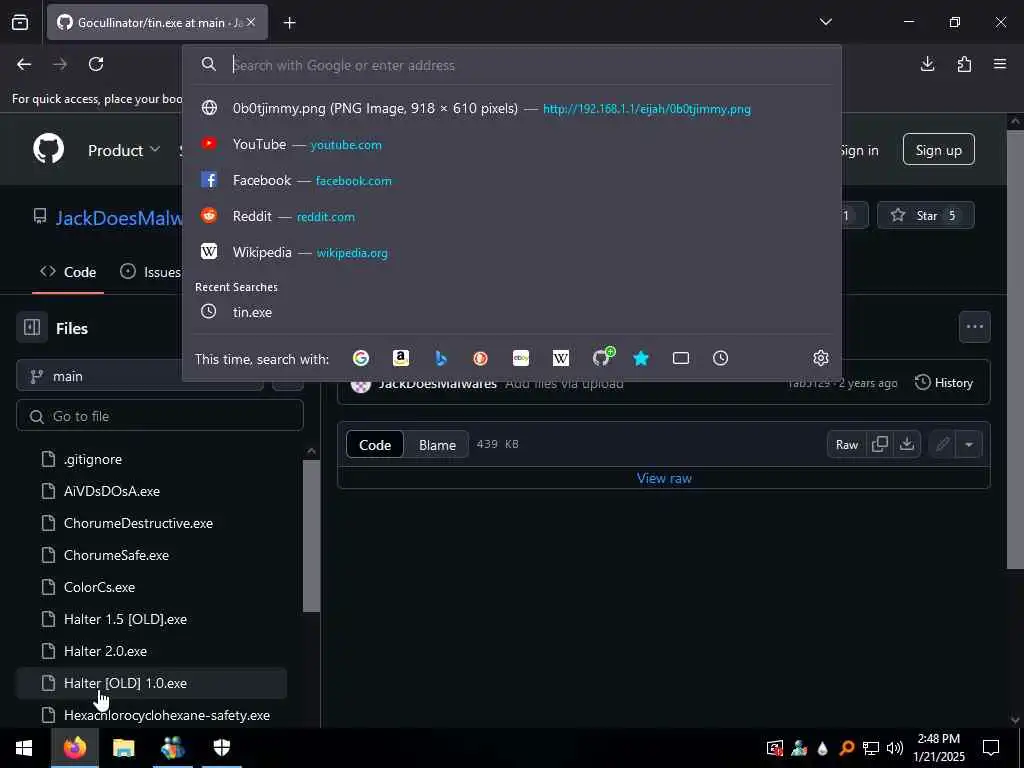Open the Windows Start menu
This screenshot has width=1024, height=768.
click(x=24, y=748)
